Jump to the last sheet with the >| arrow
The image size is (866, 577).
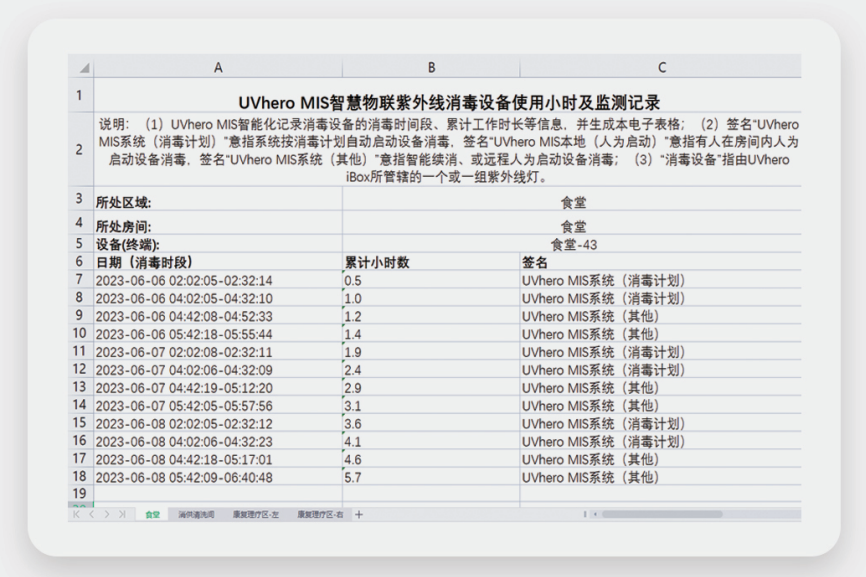[122, 514]
